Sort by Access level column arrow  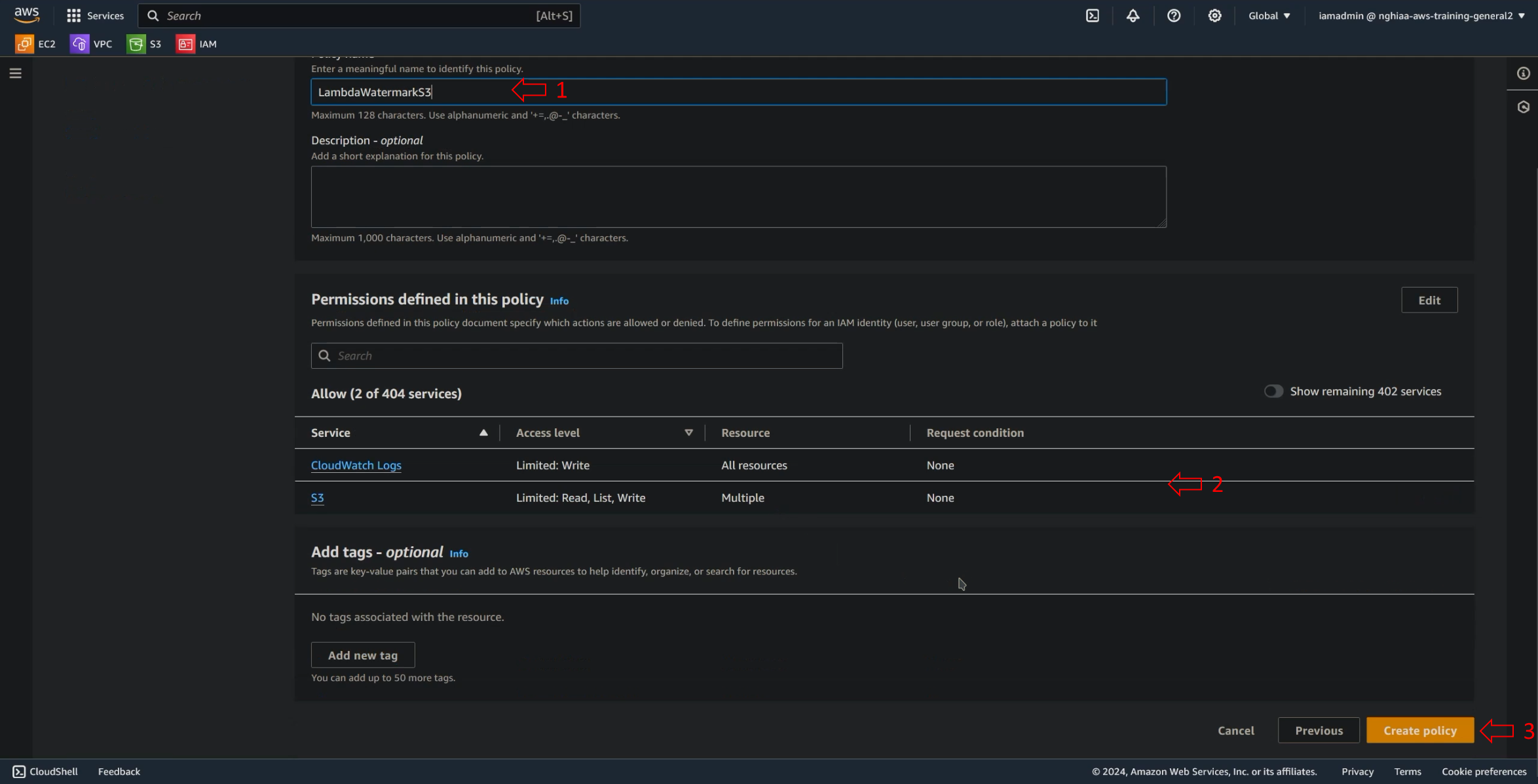coord(688,432)
